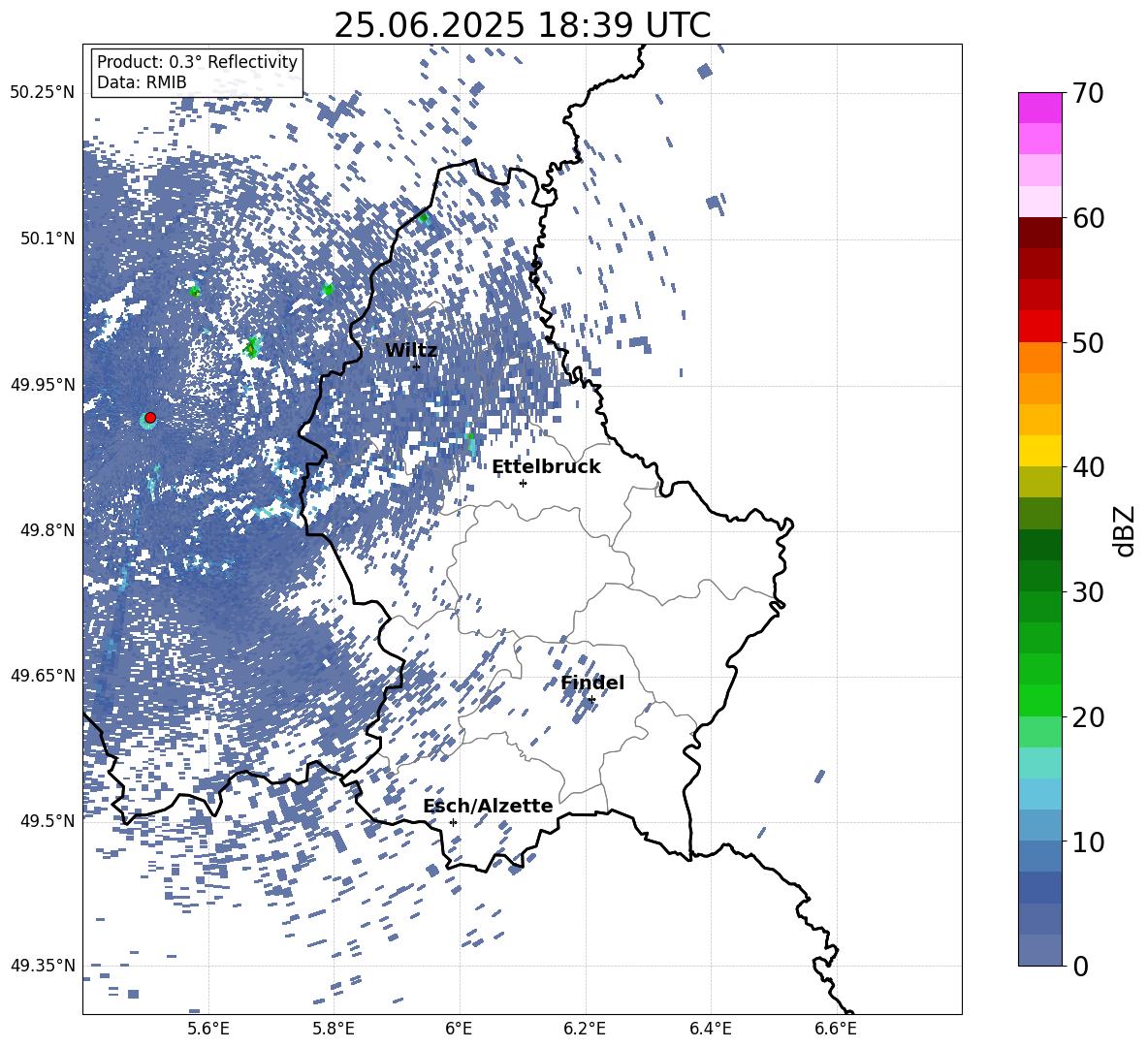Click the red radar location marker
The height and width of the screenshot is (1048, 1148).
(150, 417)
